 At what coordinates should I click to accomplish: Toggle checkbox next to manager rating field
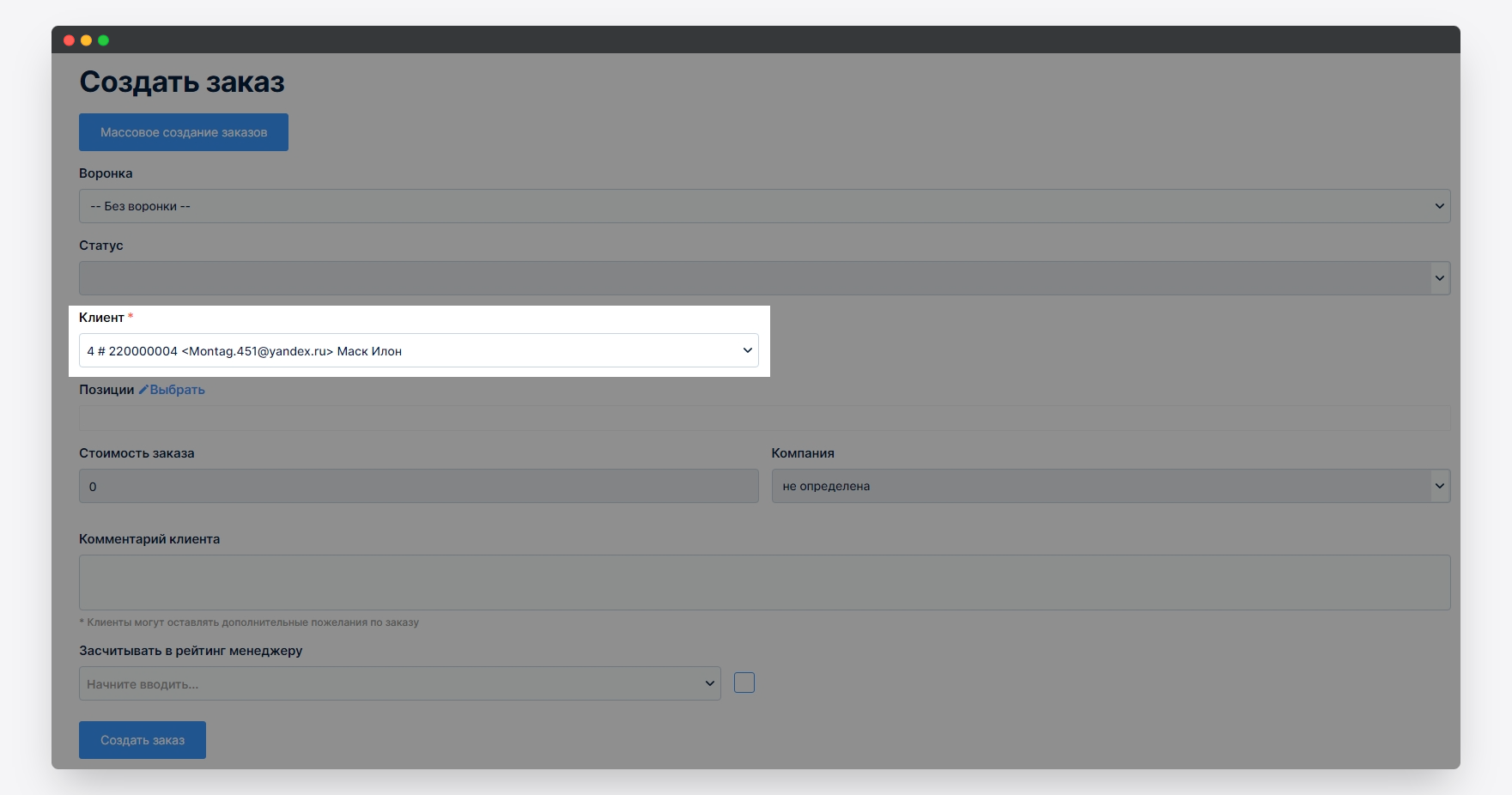tap(744, 683)
